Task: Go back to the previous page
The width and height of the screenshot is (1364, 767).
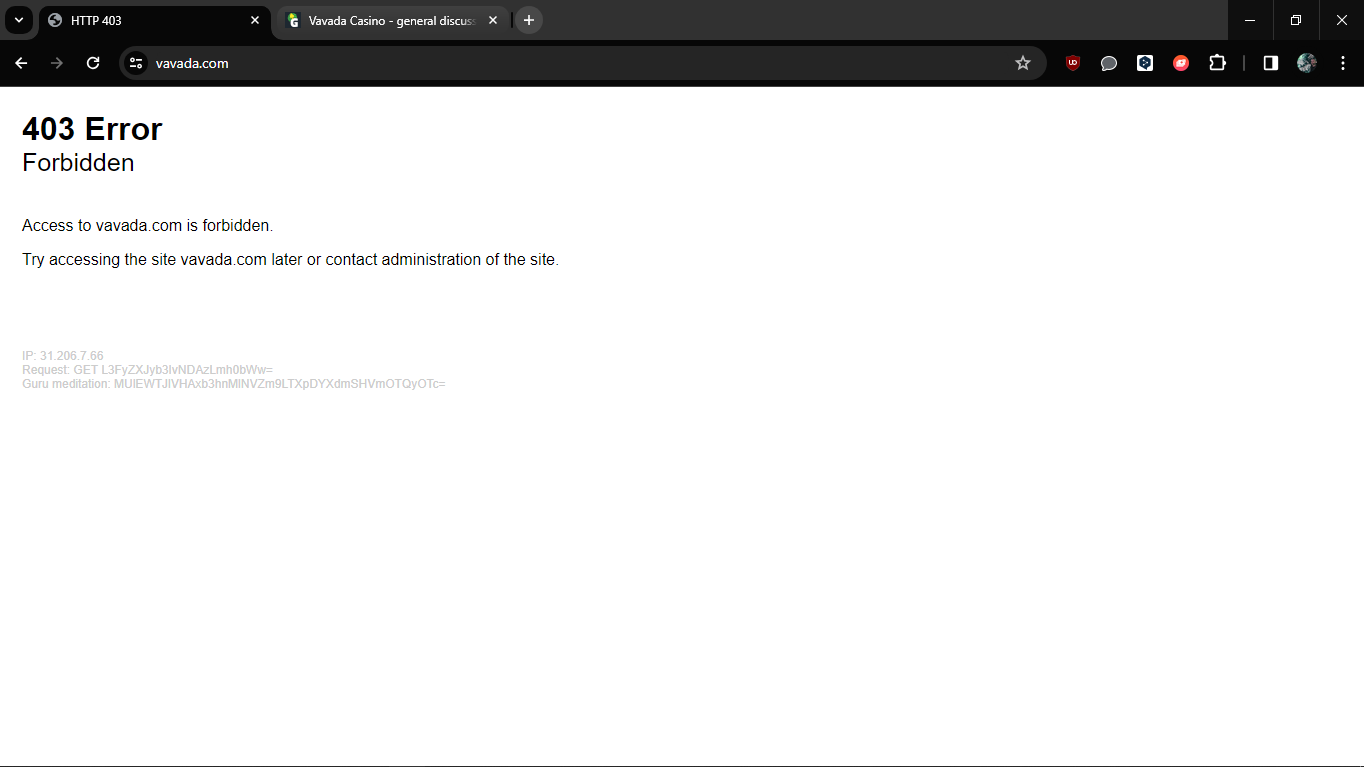Action: click(21, 63)
